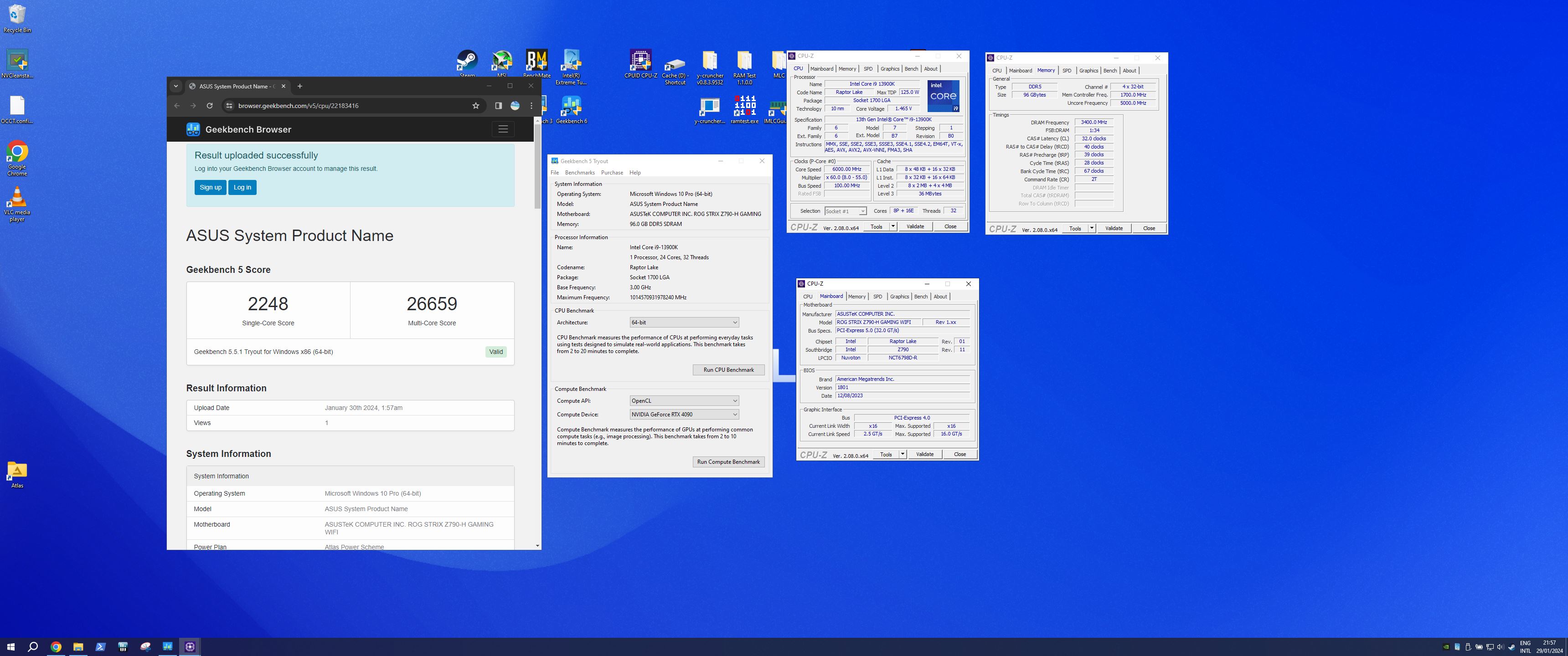Bookmark this page with the star icon
This screenshot has width=1568, height=656.
475,105
